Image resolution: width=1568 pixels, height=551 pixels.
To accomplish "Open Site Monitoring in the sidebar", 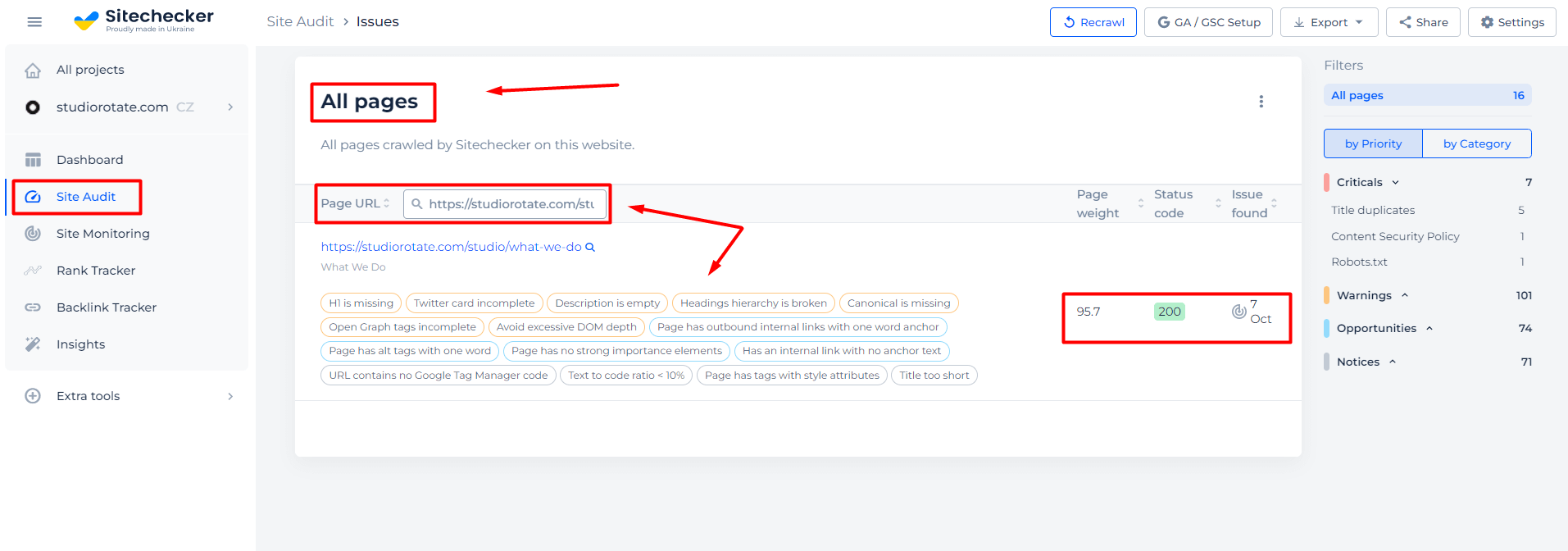I will pos(103,234).
